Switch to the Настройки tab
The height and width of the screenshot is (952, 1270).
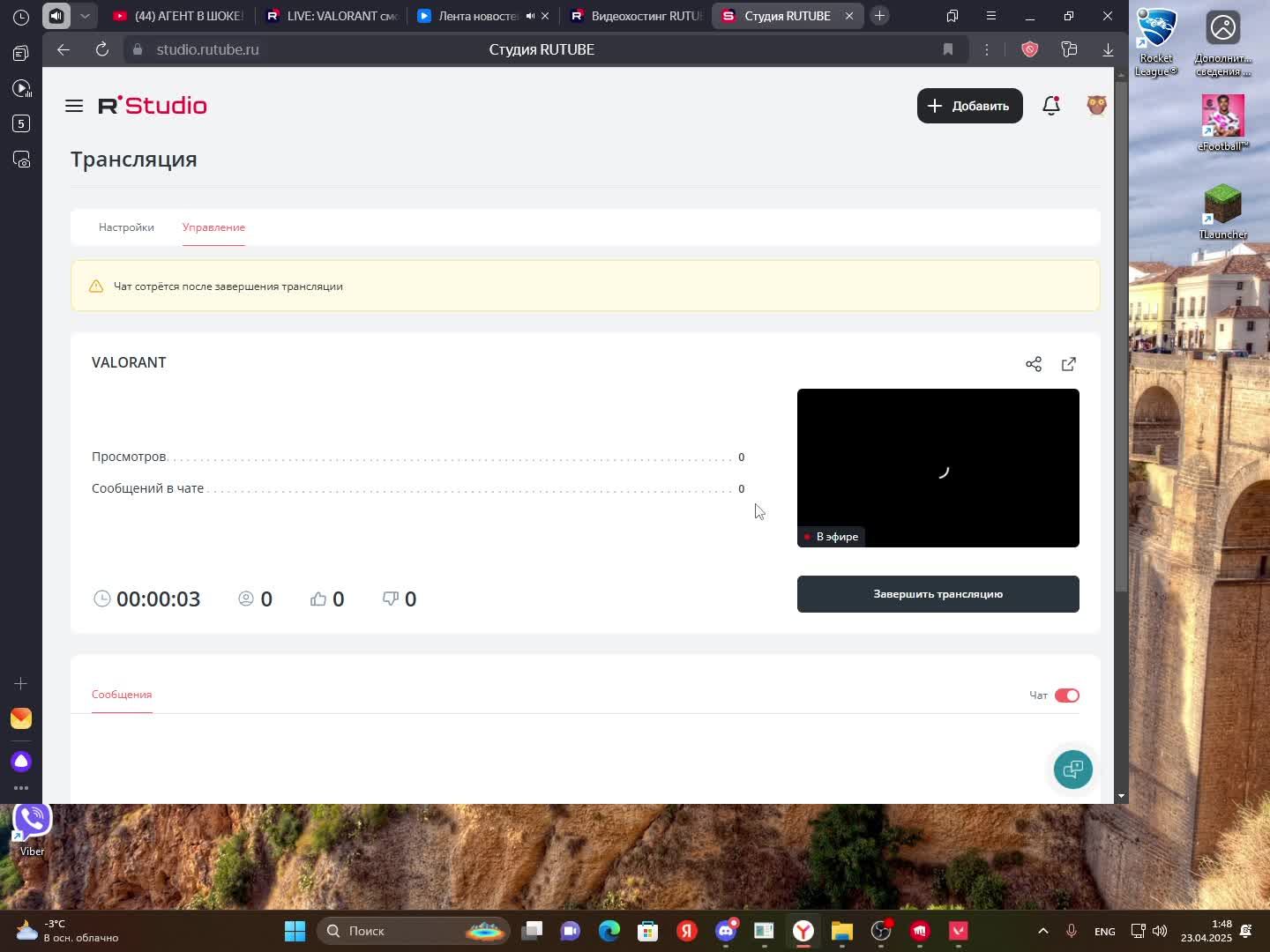tap(126, 227)
